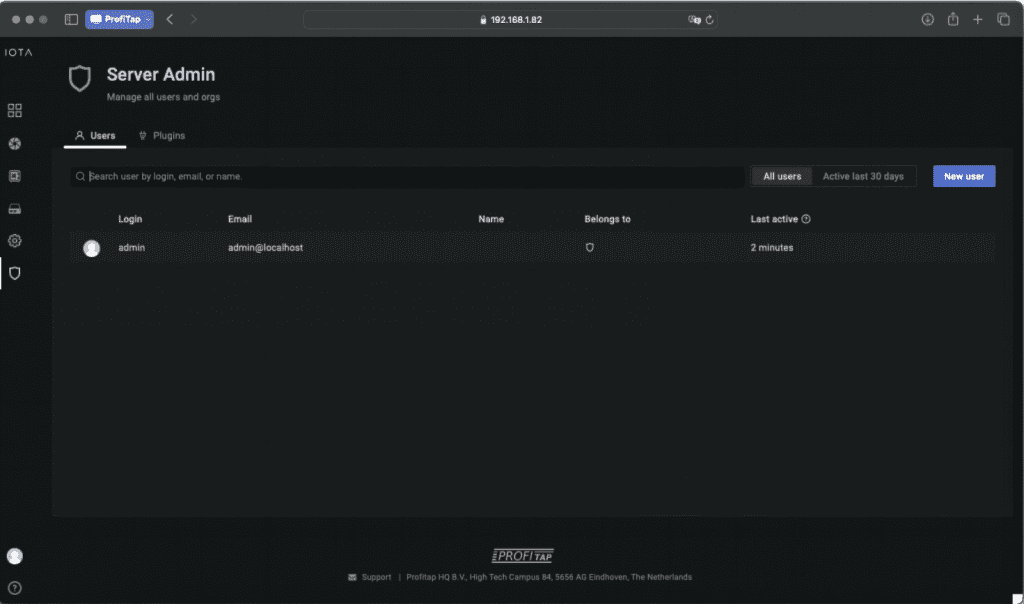Click the New user button
This screenshot has width=1024, height=604.
pos(963,176)
